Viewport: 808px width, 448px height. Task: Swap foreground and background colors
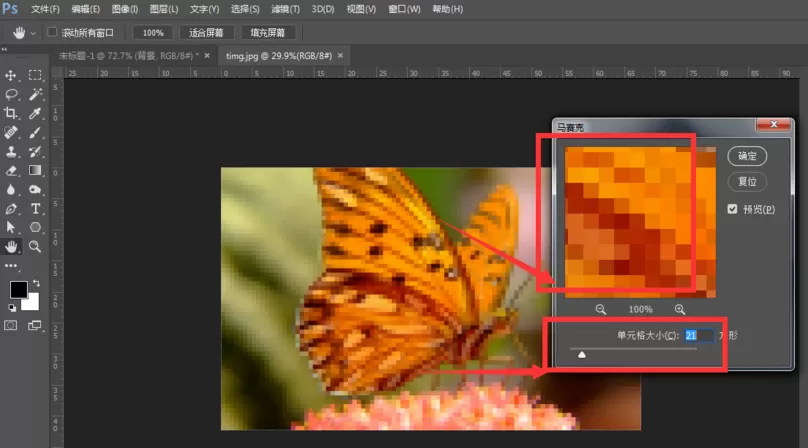click(x=36, y=283)
